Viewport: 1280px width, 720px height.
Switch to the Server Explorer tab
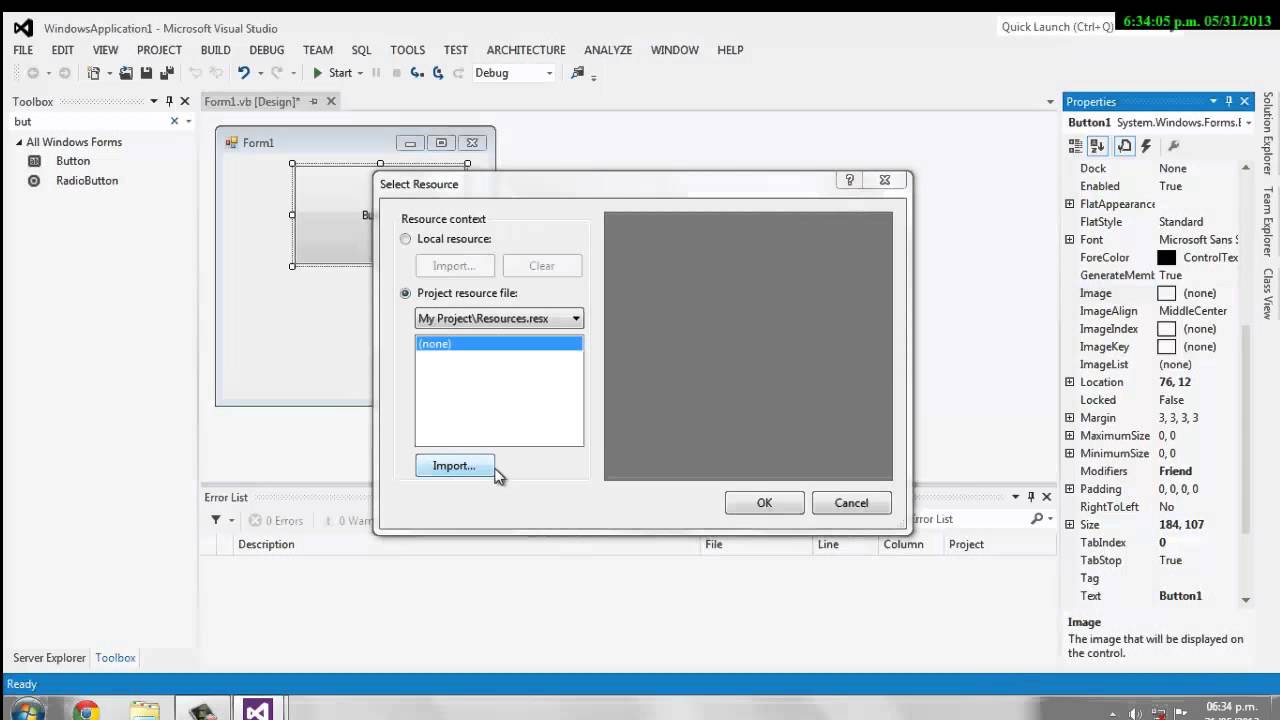click(x=49, y=658)
